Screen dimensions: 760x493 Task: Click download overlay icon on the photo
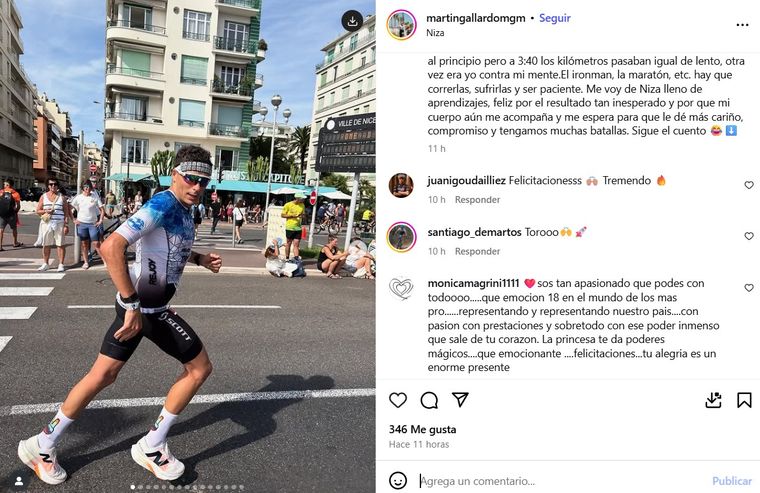pos(352,21)
